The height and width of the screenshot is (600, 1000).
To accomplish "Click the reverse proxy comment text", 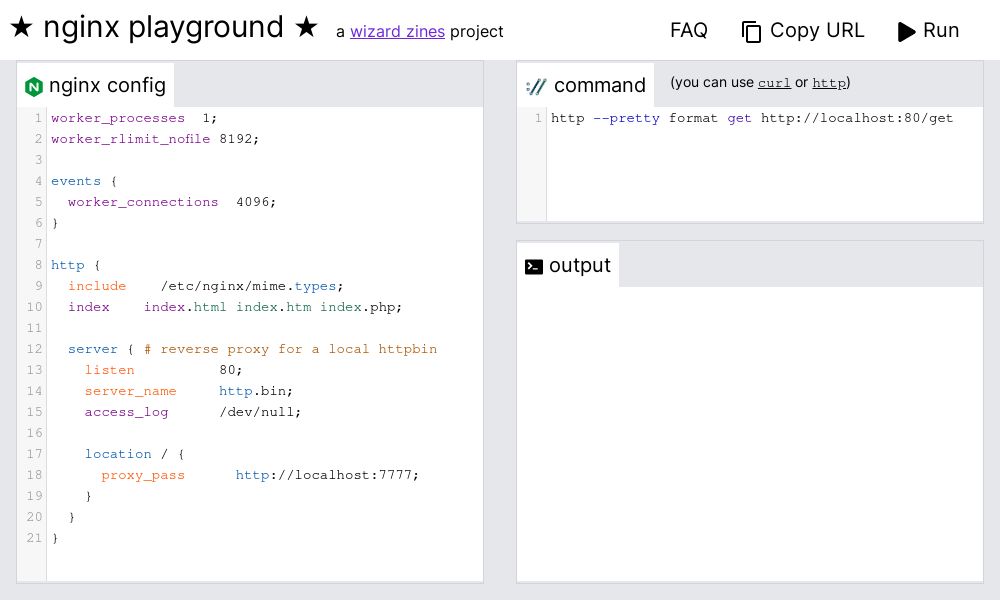I will pos(291,349).
